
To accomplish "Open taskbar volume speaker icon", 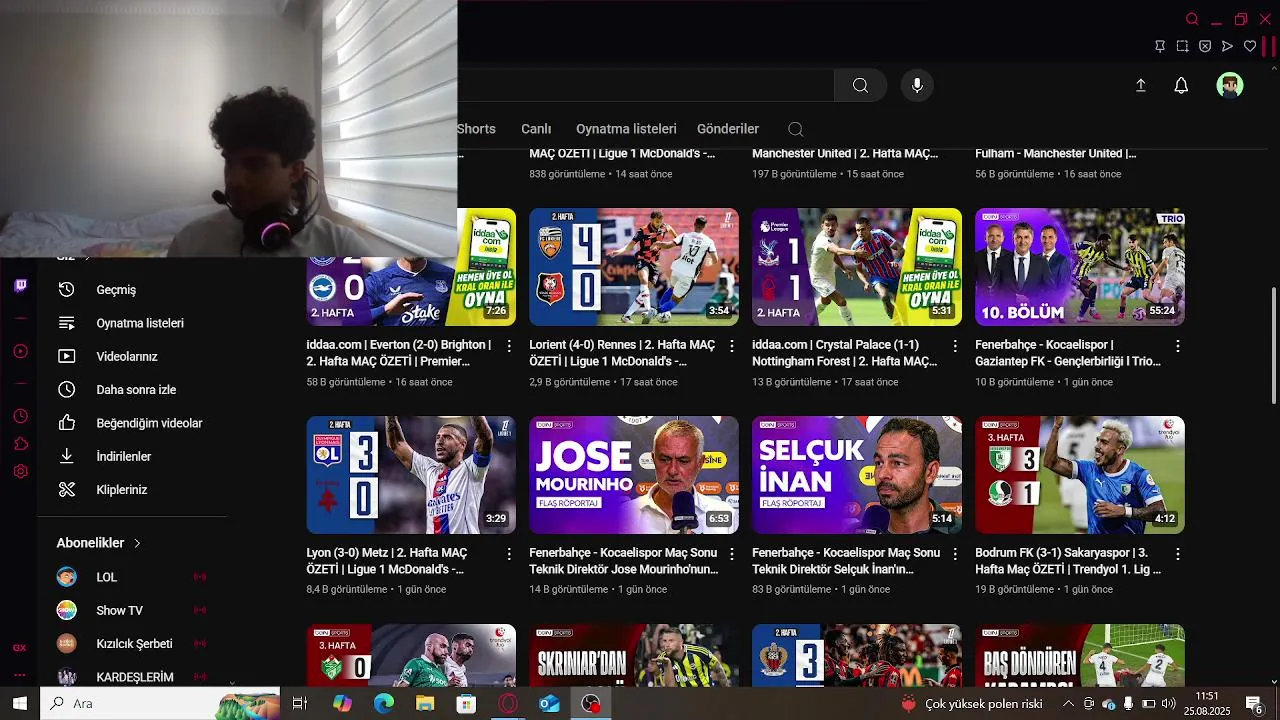I will tap(1168, 704).
